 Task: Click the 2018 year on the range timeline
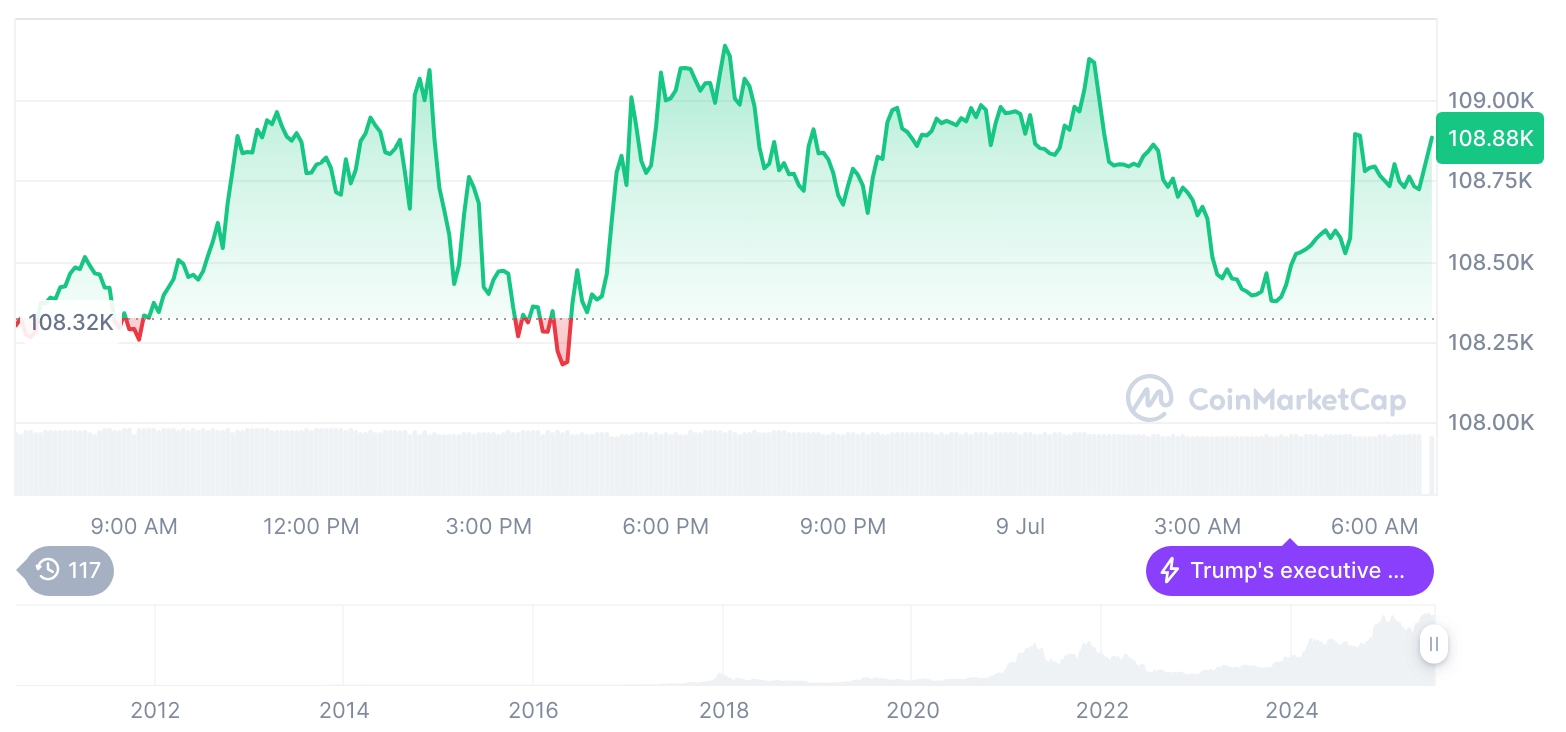pyautogui.click(x=723, y=711)
